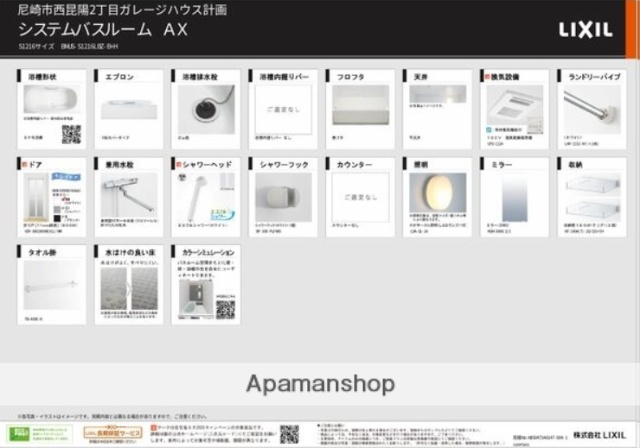Open the 水はけの良い床 floor image
This screenshot has width=640, height=448.
pos(130,292)
